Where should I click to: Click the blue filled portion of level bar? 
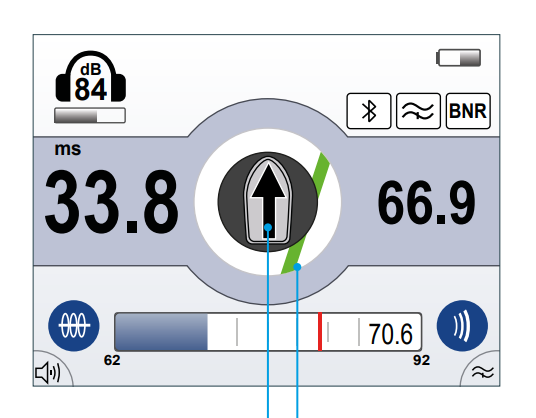pyautogui.click(x=161, y=332)
